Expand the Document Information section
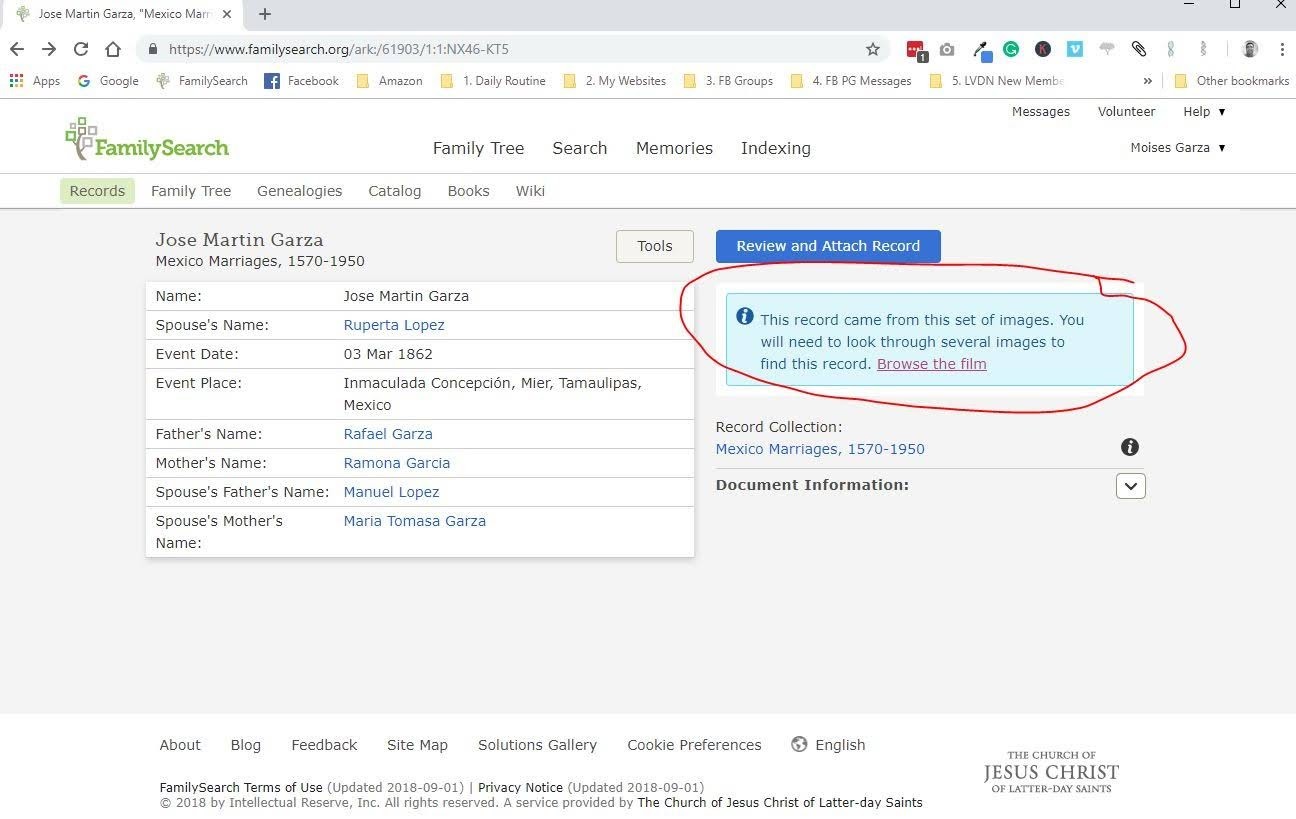Screen dimensions: 1296x819 1130,486
